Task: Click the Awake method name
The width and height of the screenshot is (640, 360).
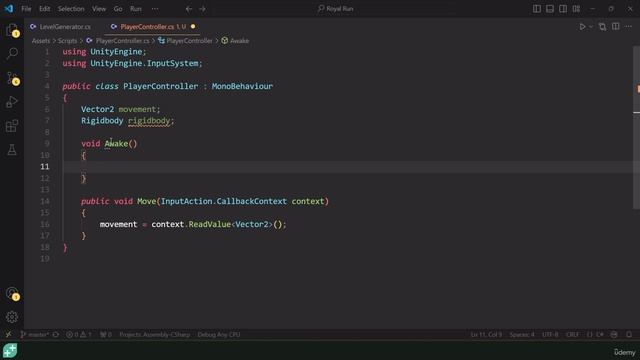Action: (116, 144)
